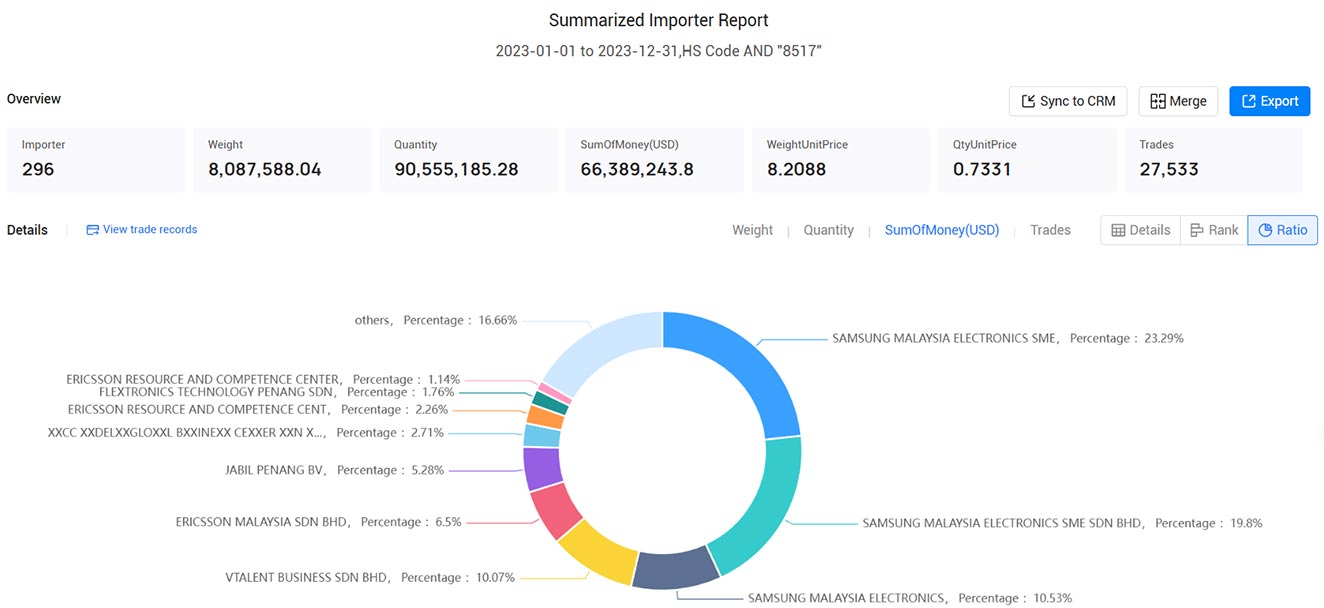
Task: Click date range and HS Code subtitle
Action: point(659,50)
